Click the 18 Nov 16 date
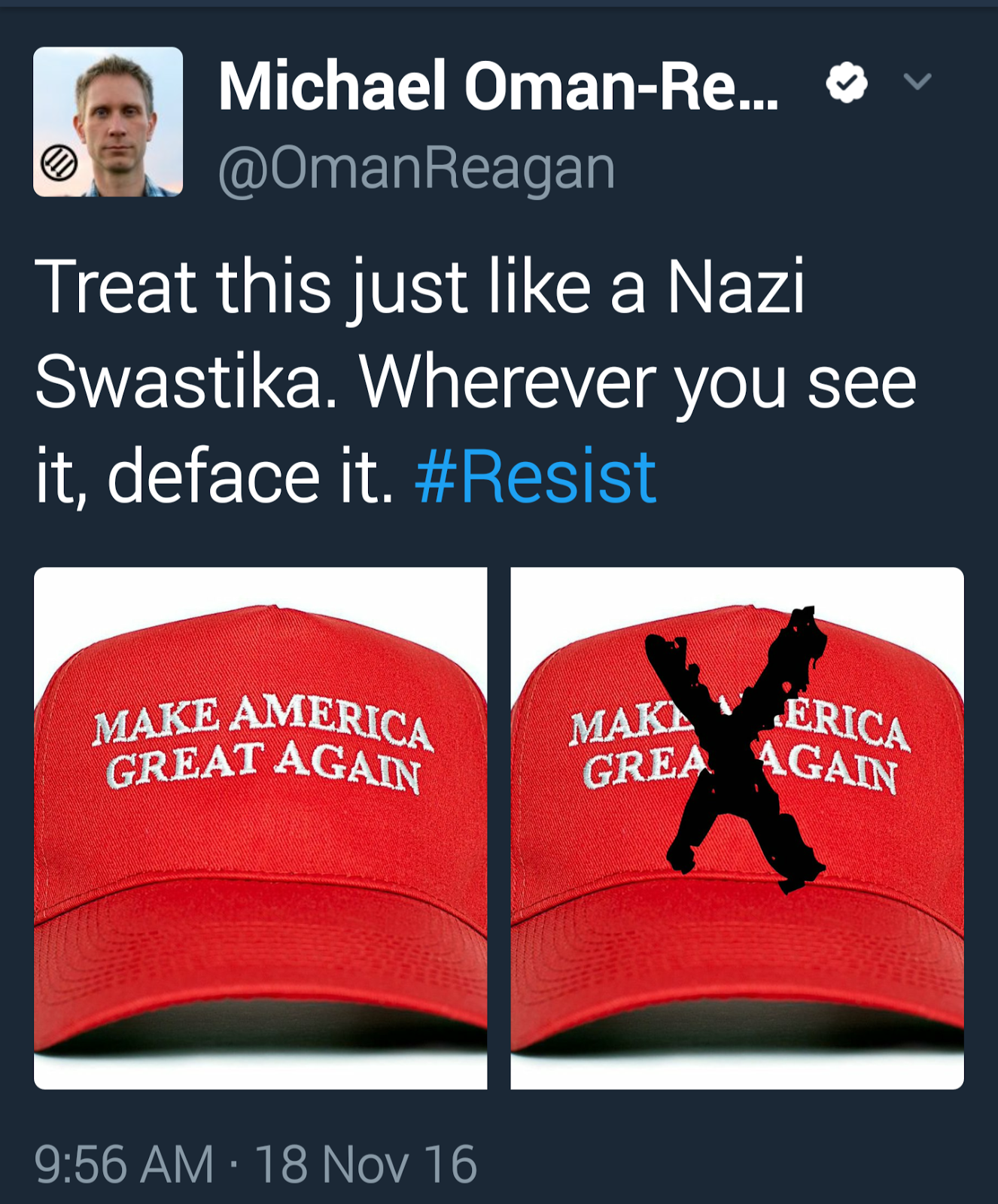 [x=366, y=1164]
